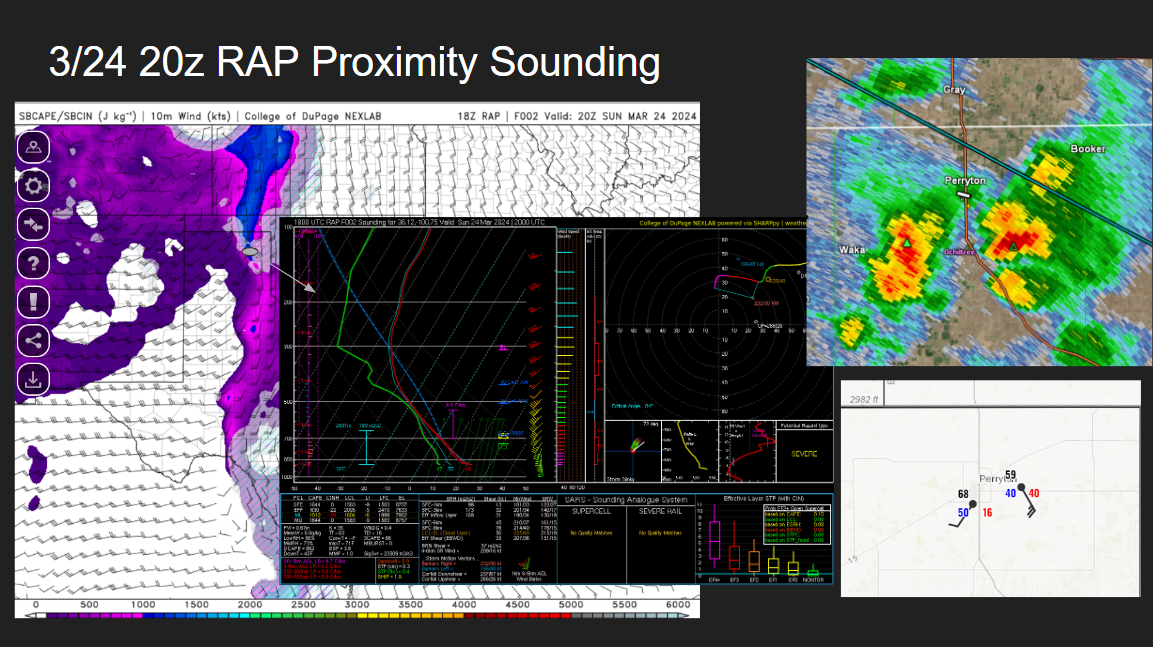Image resolution: width=1153 pixels, height=647 pixels.
Task: Download the map image with download icon
Action: pyautogui.click(x=33, y=379)
